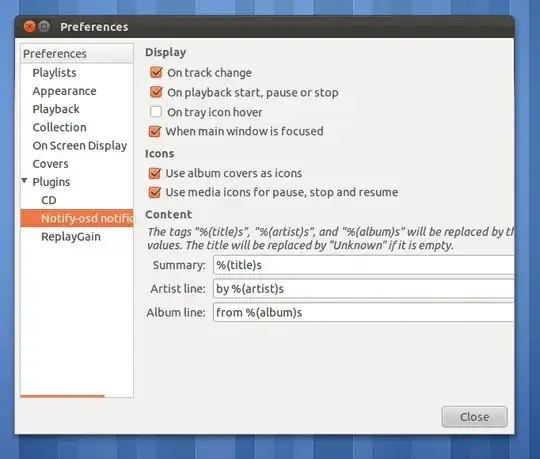Uncheck Use album covers as icons
The height and width of the screenshot is (459, 540).
pyautogui.click(x=155, y=173)
